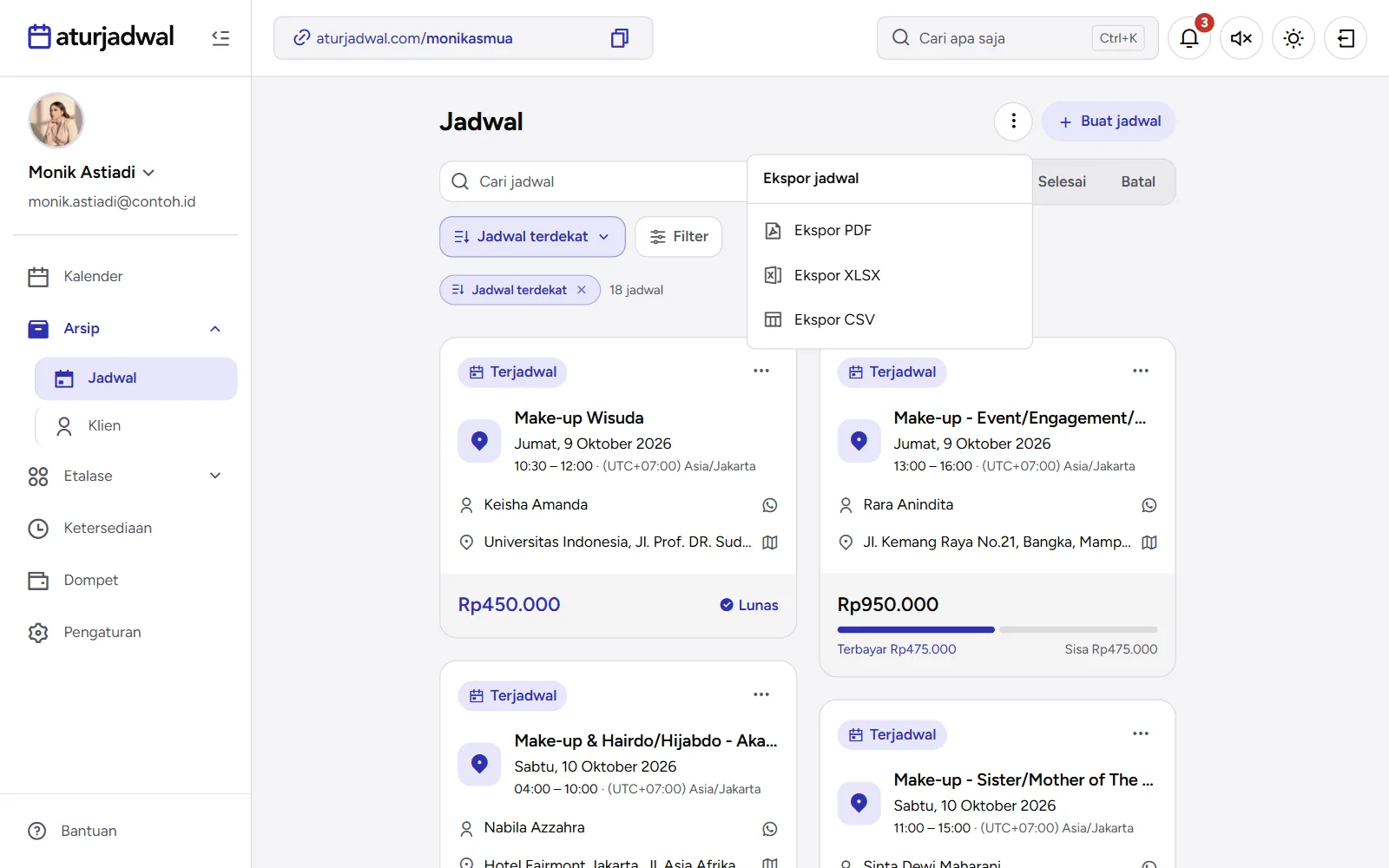
Task: Click Terbayar Rp475.000 text
Action: (x=897, y=650)
